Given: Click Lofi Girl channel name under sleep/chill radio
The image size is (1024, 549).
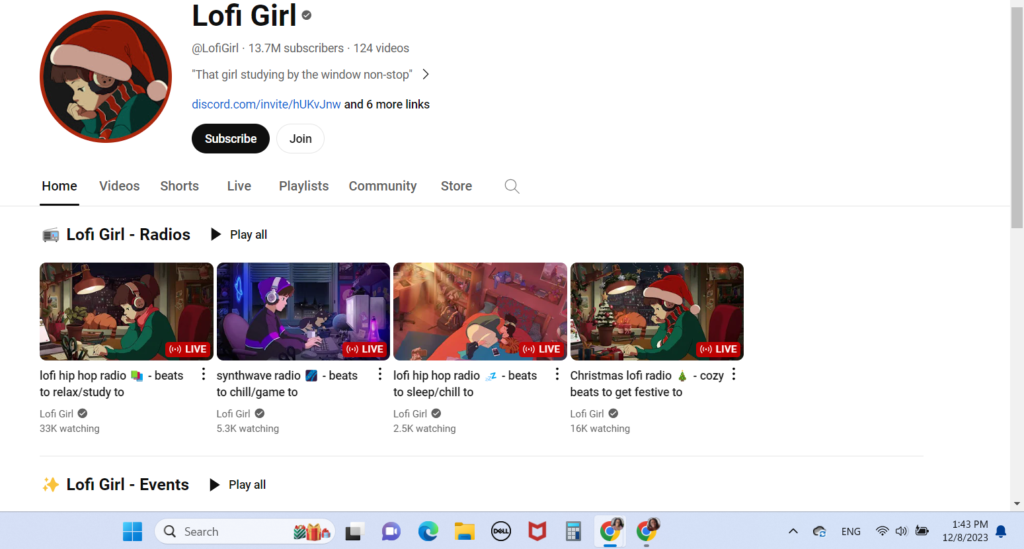Looking at the screenshot, I should point(410,414).
